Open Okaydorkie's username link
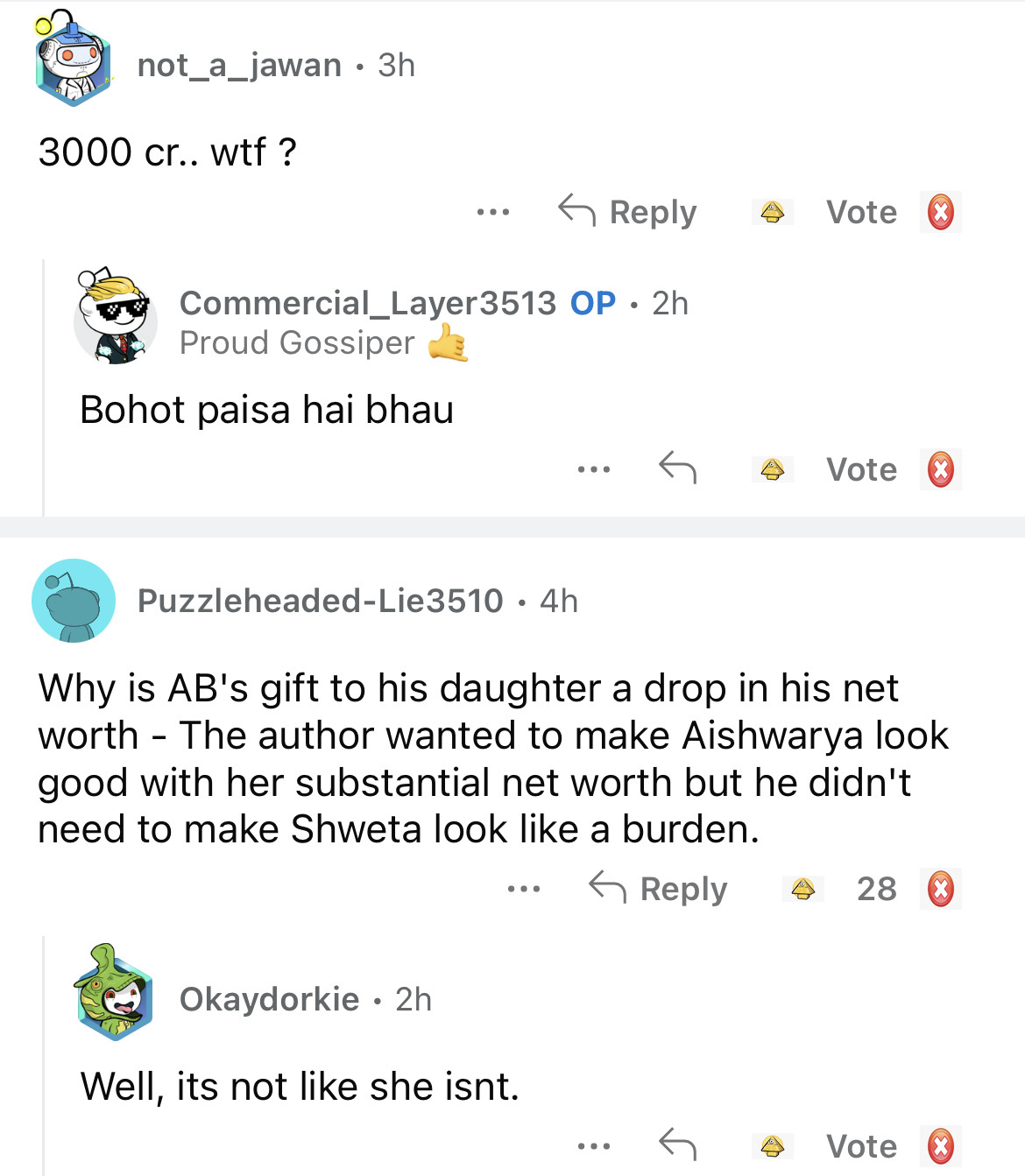Viewport: 1025px width, 1176px height. coord(269,999)
